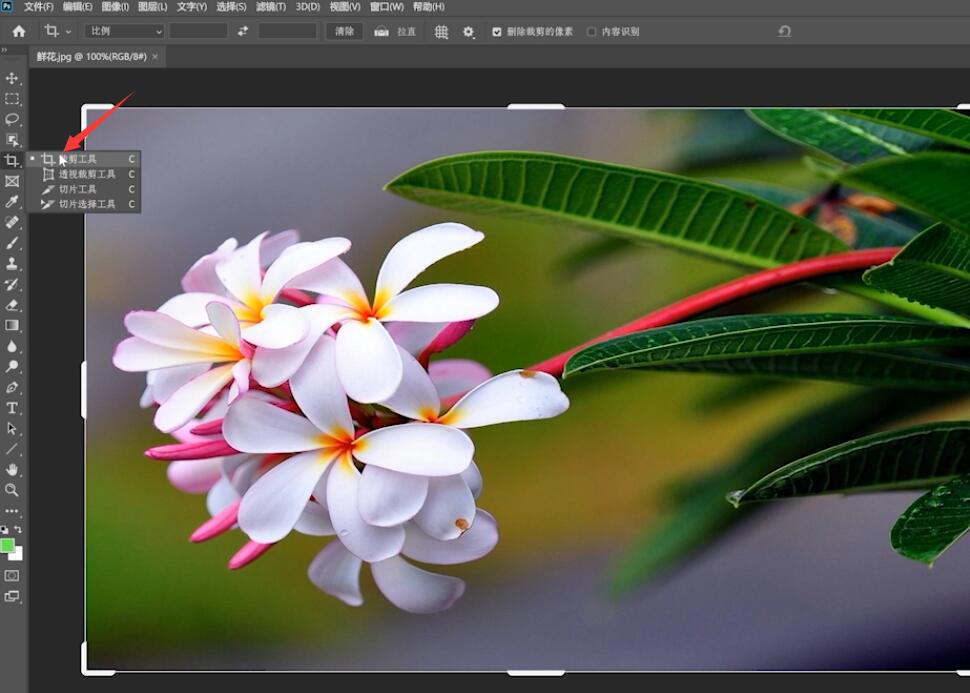Toggle the 删除裁剪的像素 checkbox
970x693 pixels.
(x=497, y=32)
